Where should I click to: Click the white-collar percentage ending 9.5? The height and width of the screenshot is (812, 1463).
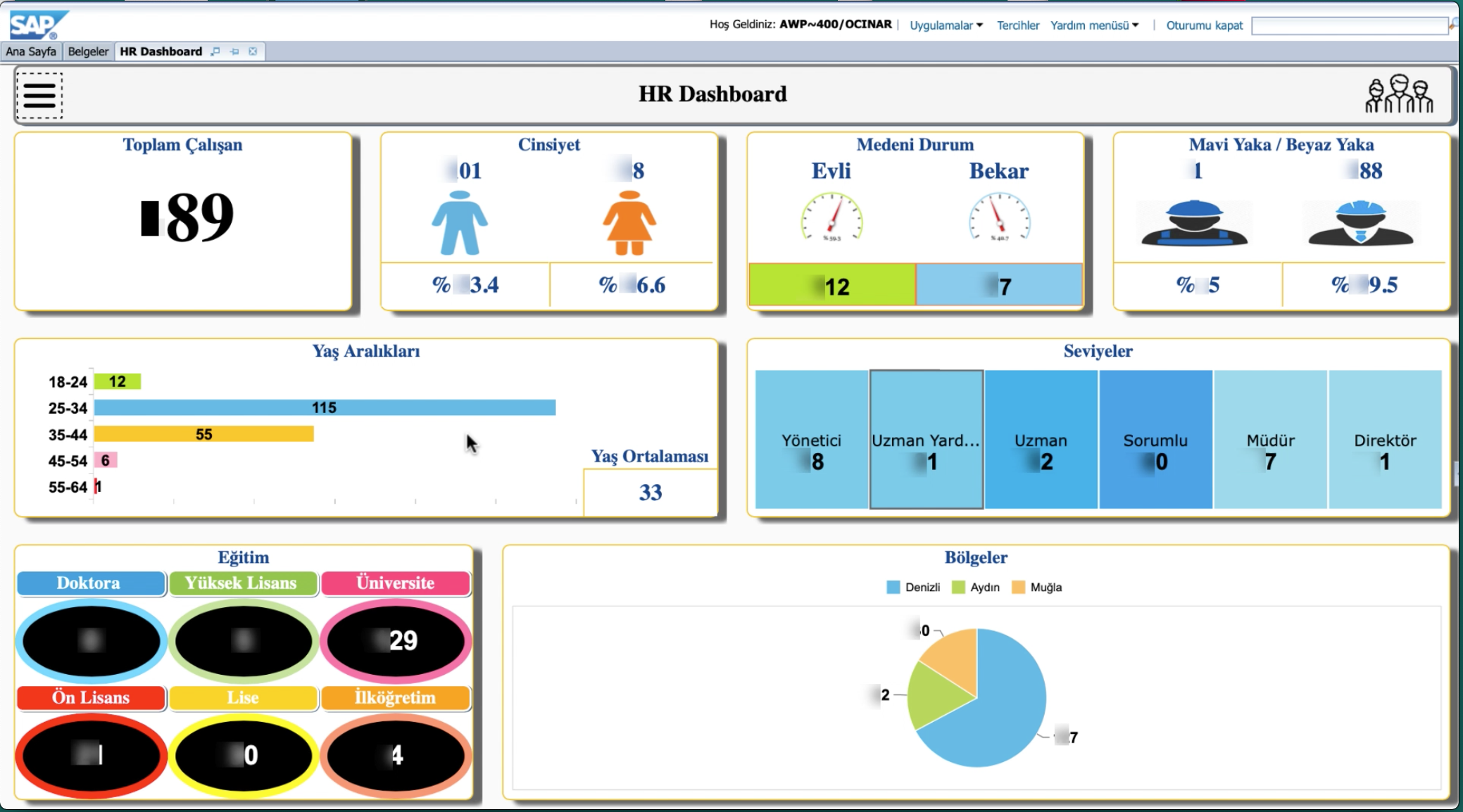click(x=1364, y=285)
